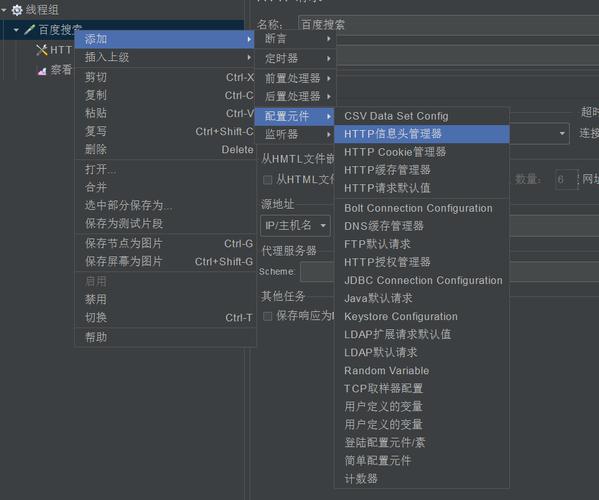This screenshot has width=599, height=500.
Task: Expand the 断言 submenu
Action: pyautogui.click(x=295, y=39)
